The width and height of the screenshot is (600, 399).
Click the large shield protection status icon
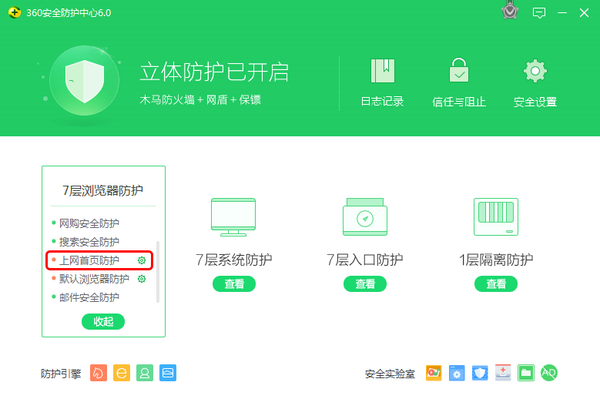pyautogui.click(x=85, y=81)
